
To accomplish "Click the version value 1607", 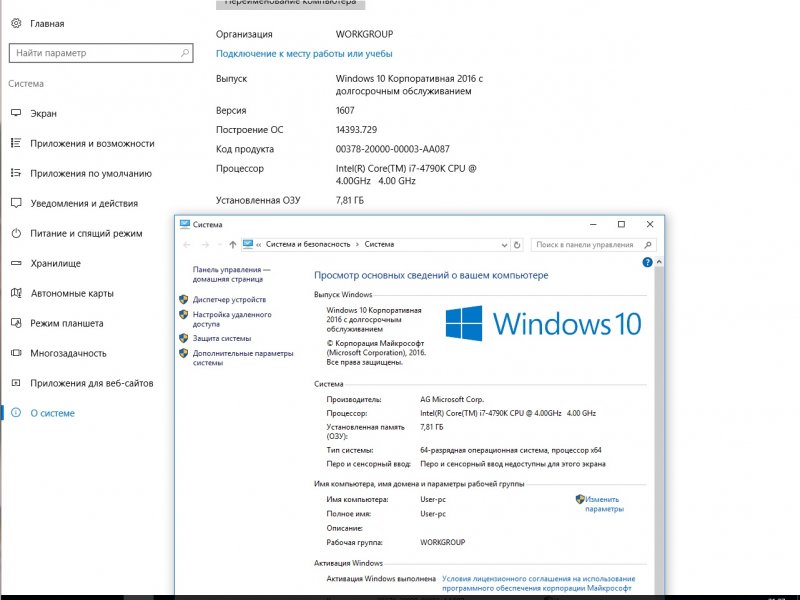I will click(x=345, y=110).
